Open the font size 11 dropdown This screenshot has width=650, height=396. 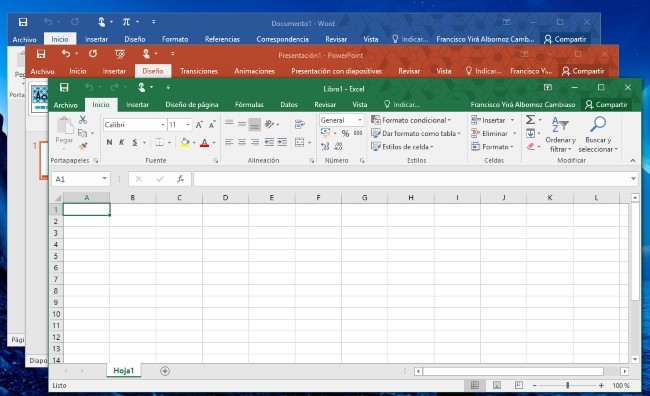tap(188, 125)
